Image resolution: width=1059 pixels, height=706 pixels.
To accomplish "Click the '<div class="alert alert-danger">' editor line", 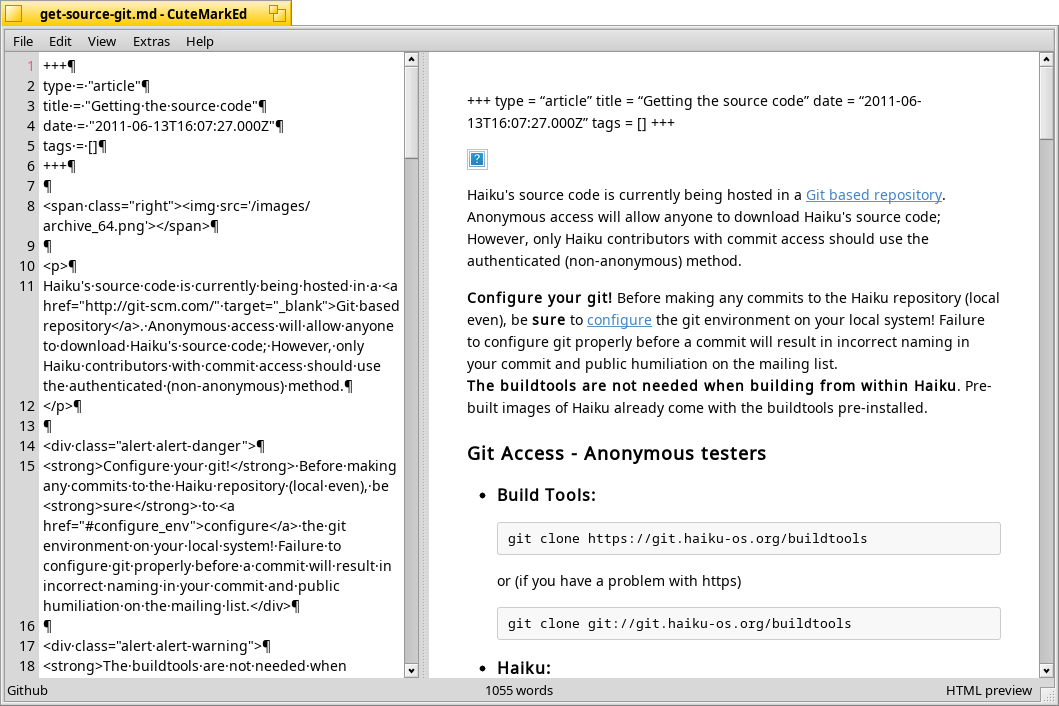I will [x=154, y=446].
